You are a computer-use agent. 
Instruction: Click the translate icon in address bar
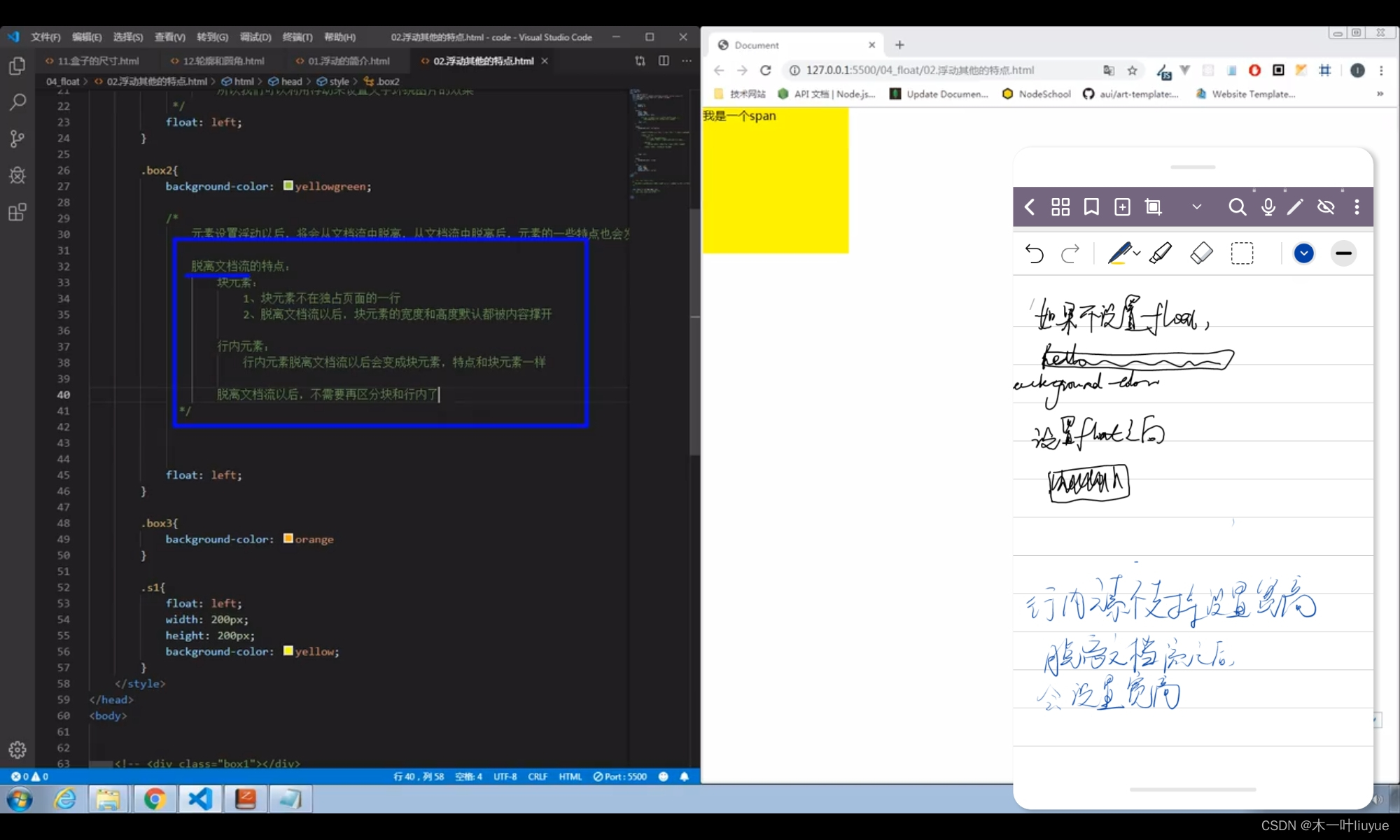pos(1109,70)
